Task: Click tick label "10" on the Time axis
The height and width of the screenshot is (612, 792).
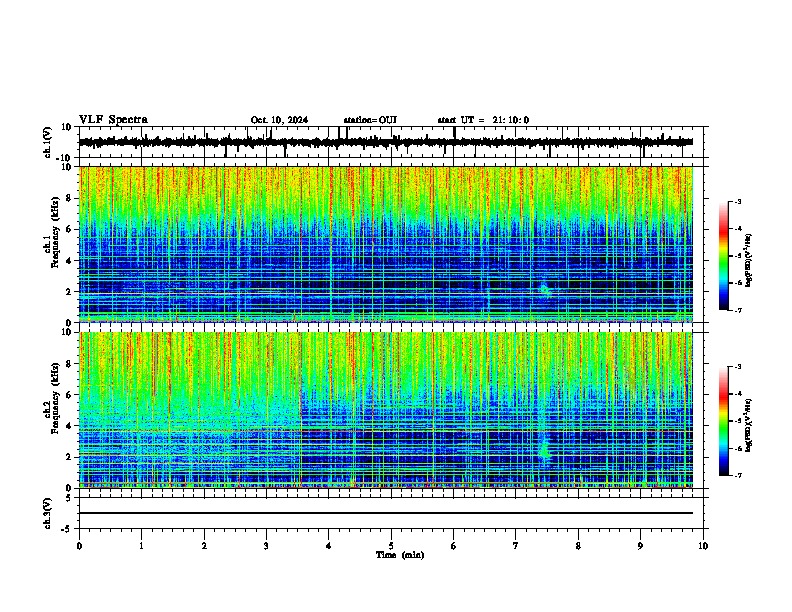Action: (703, 546)
